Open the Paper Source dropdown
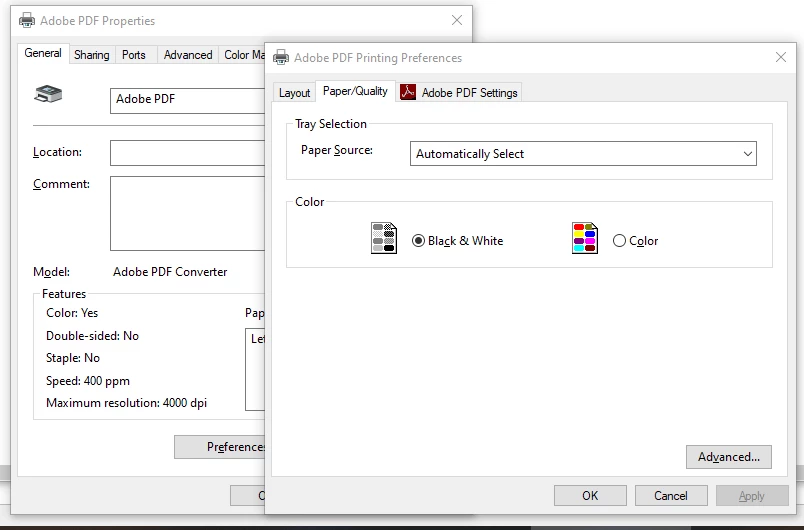This screenshot has width=804, height=530. [x=583, y=154]
